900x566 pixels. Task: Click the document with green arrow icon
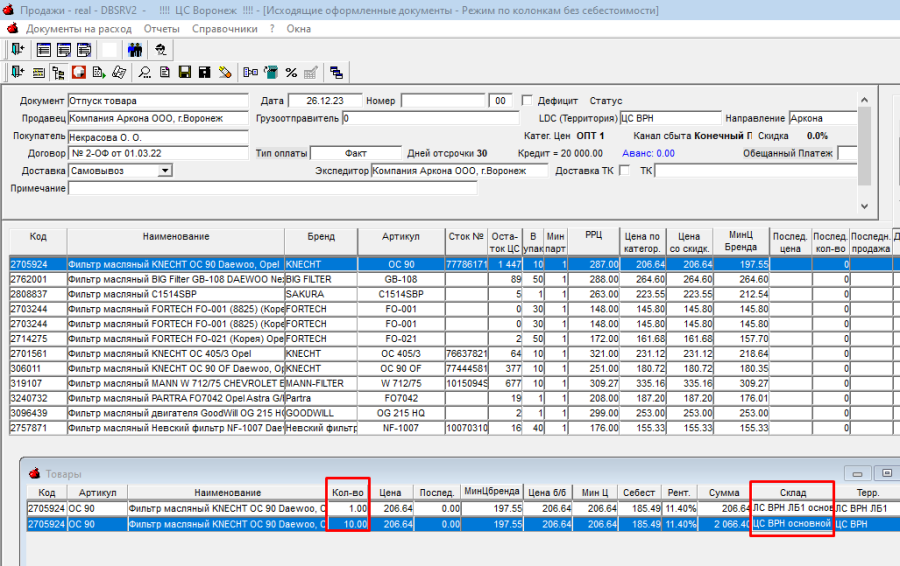pos(99,72)
